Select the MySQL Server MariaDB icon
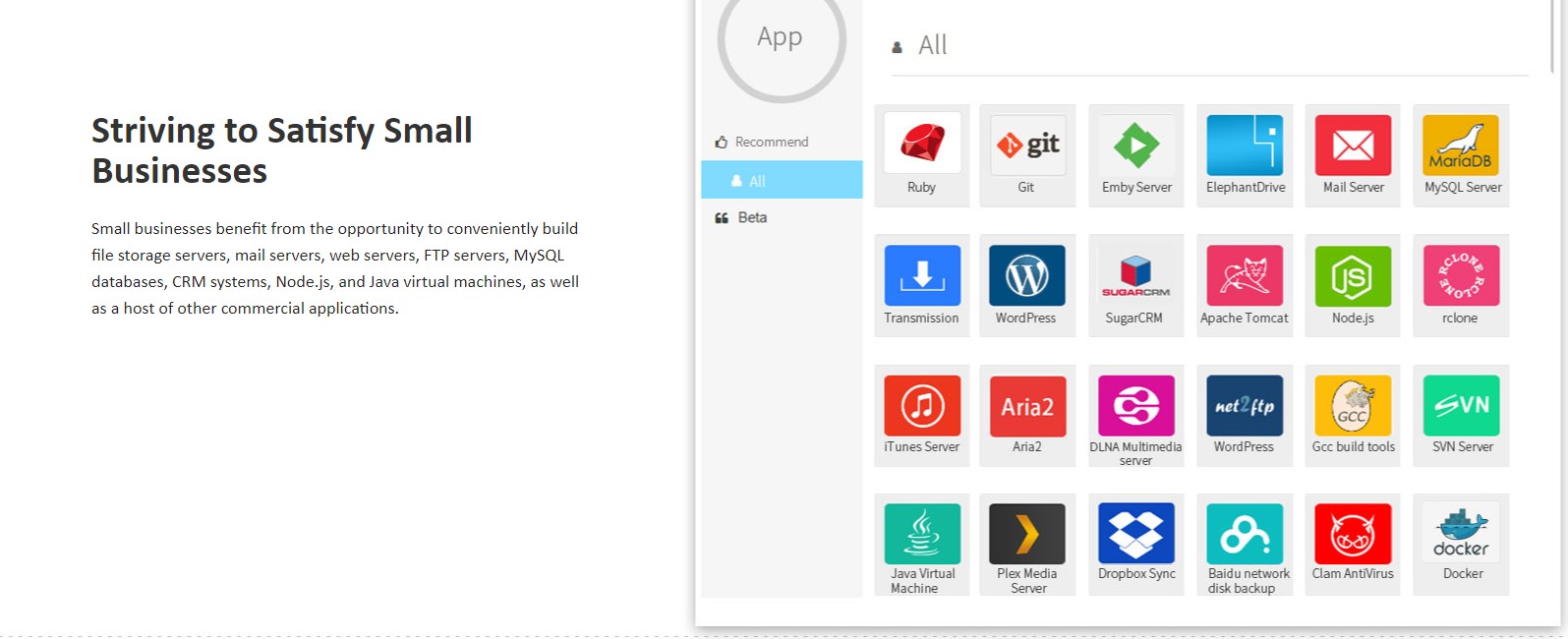The width and height of the screenshot is (1568, 639). [1461, 145]
